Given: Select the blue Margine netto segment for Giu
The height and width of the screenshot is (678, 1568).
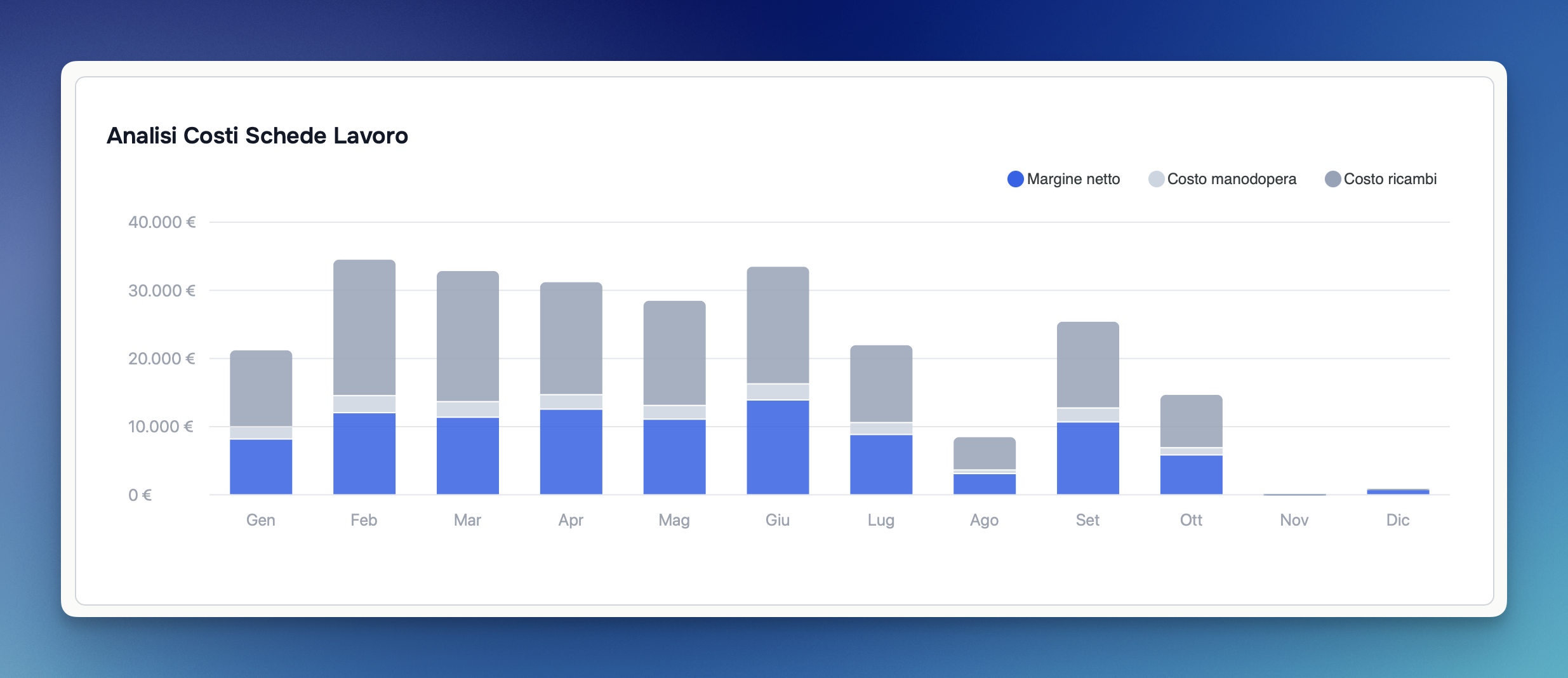Looking at the screenshot, I should point(778,447).
